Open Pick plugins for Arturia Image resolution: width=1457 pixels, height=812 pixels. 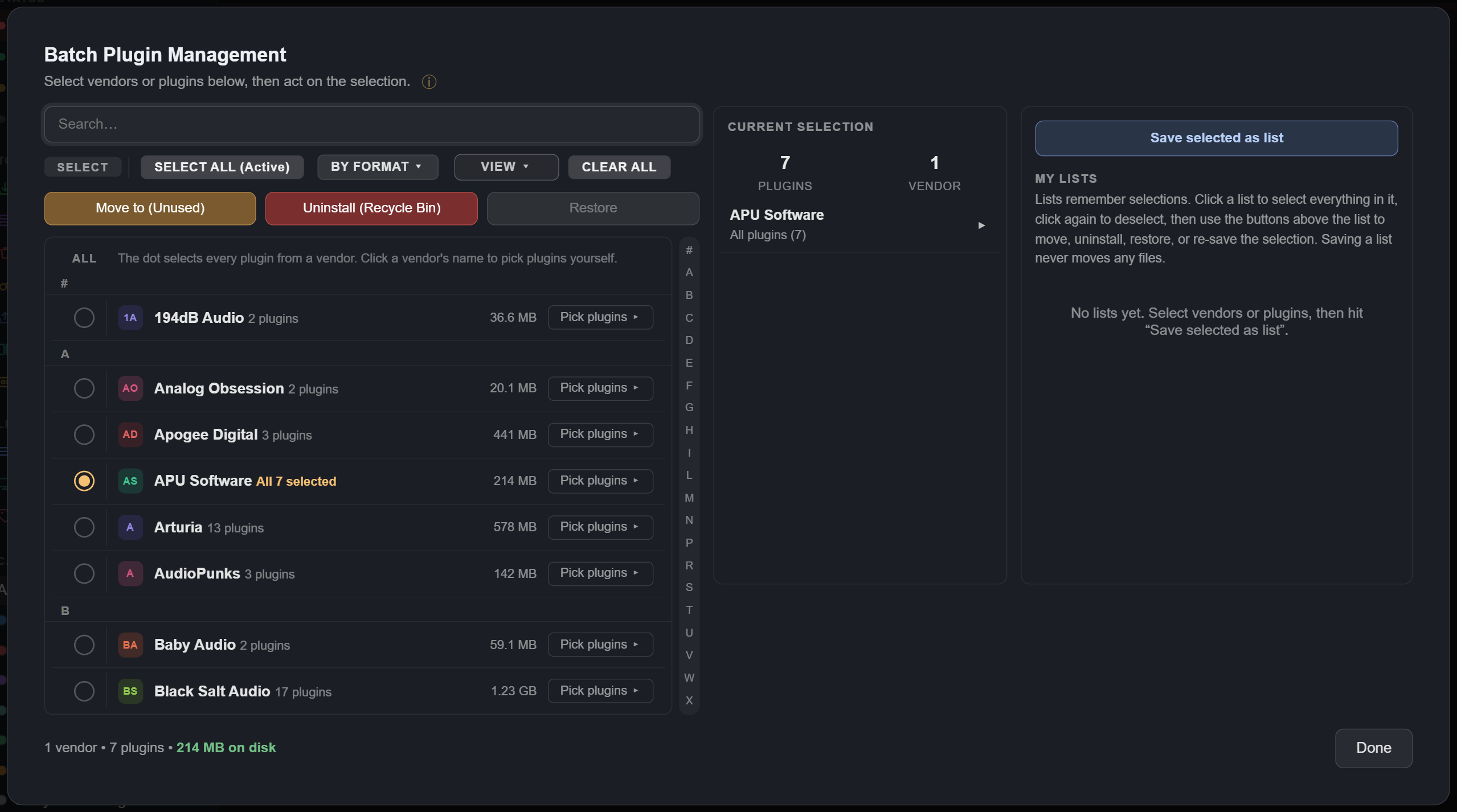tap(600, 527)
